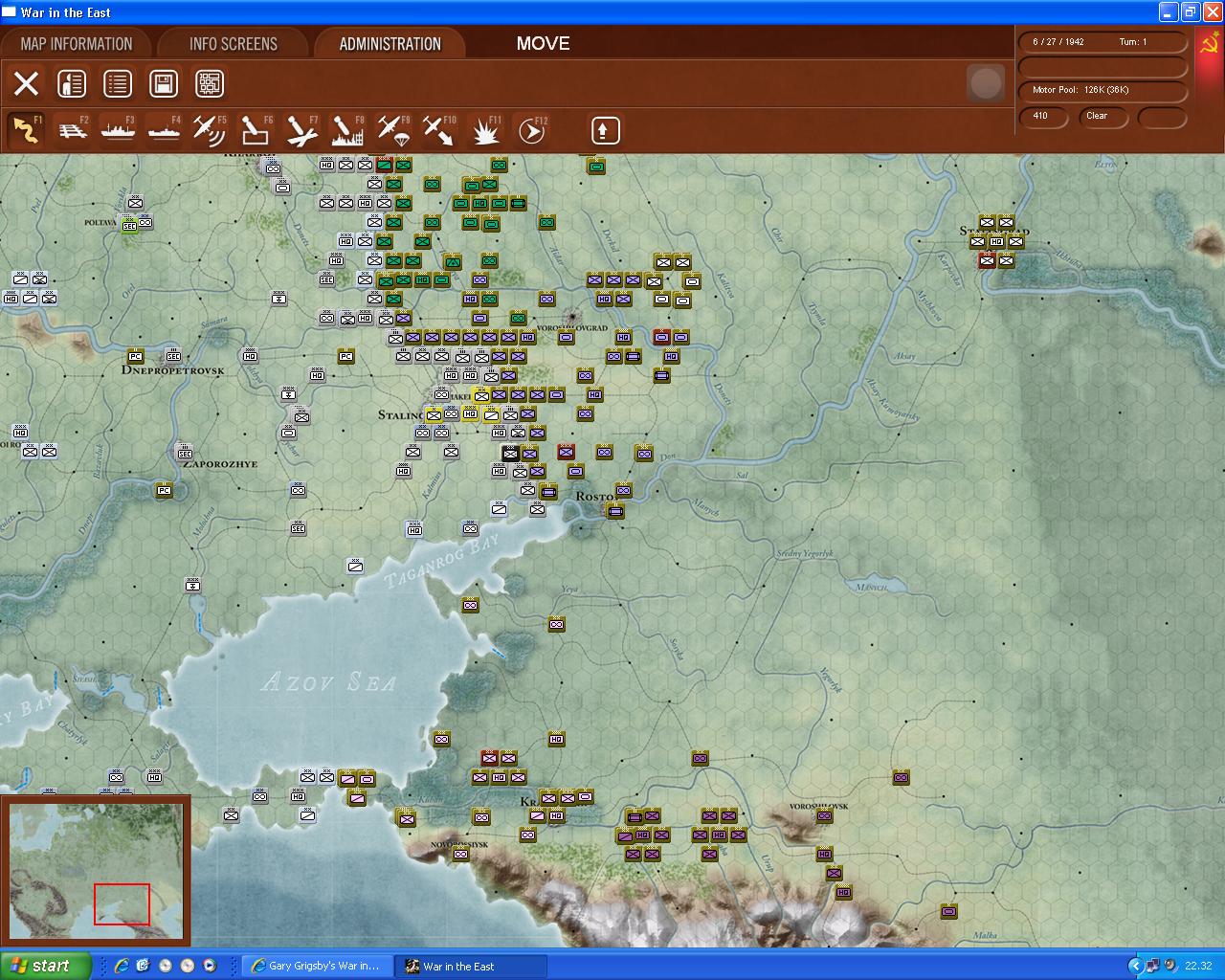Click the War in the East taskbar button

click(472, 967)
